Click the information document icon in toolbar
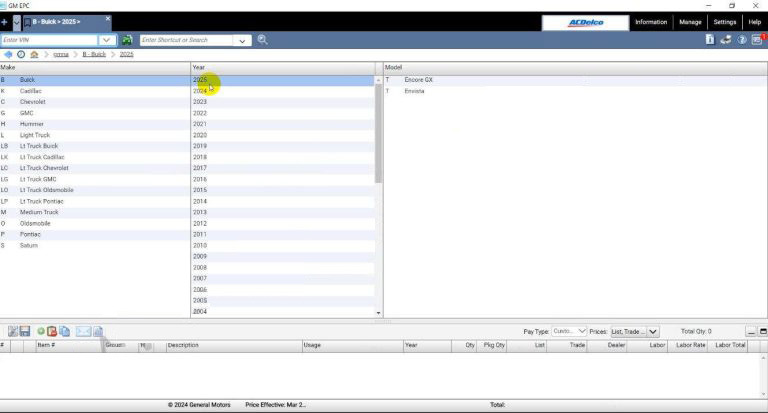This screenshot has width=768, height=413. click(710, 40)
